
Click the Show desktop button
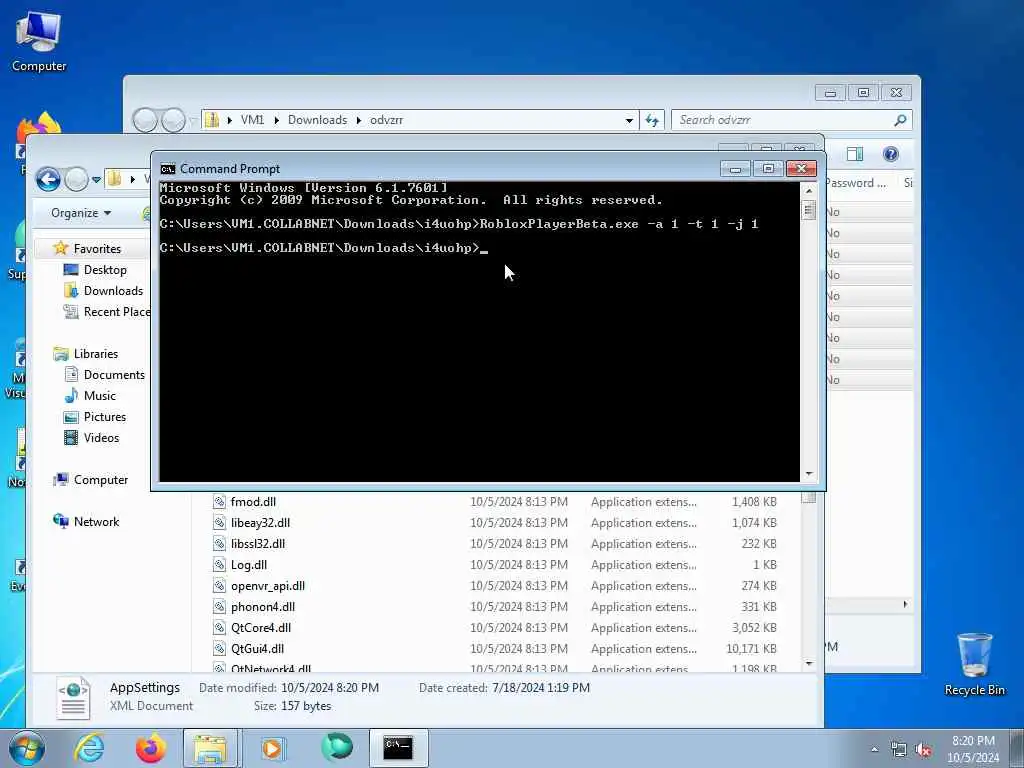1017,748
